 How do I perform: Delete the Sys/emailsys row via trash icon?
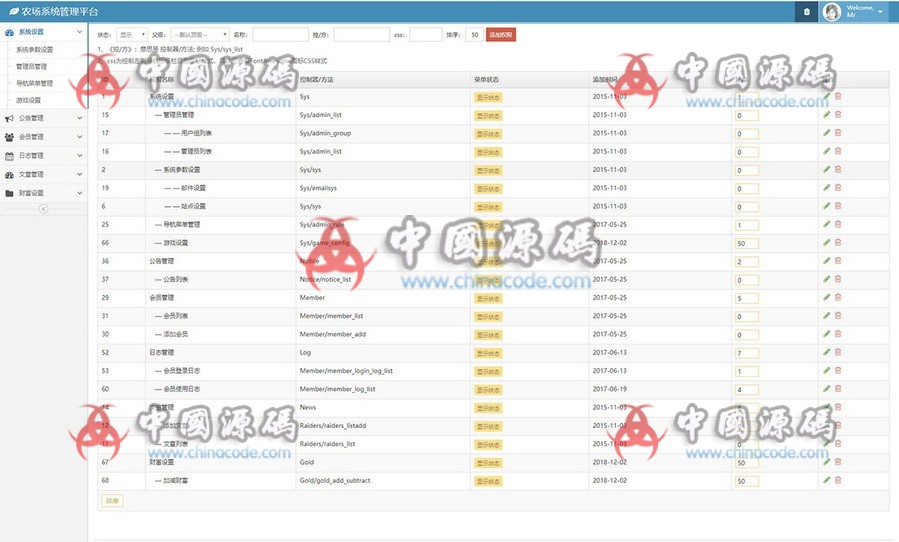[838, 188]
